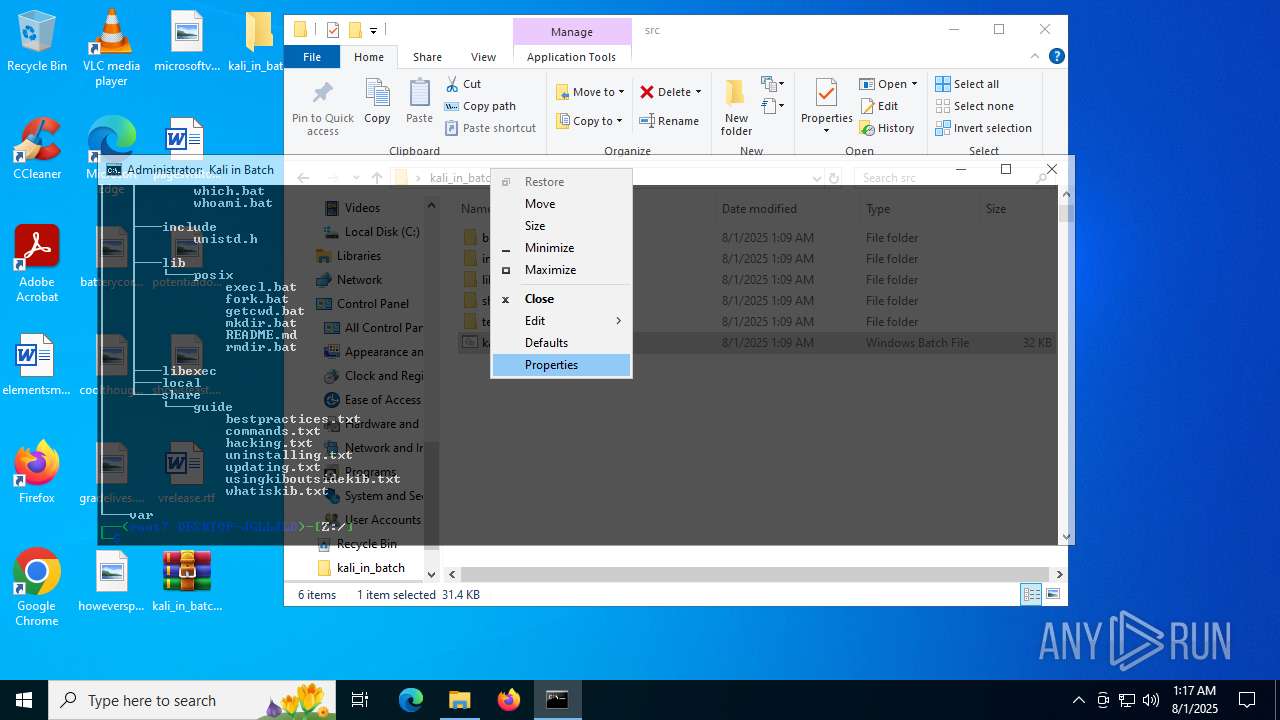Click navigation pane scroll down arrow

(x=431, y=574)
